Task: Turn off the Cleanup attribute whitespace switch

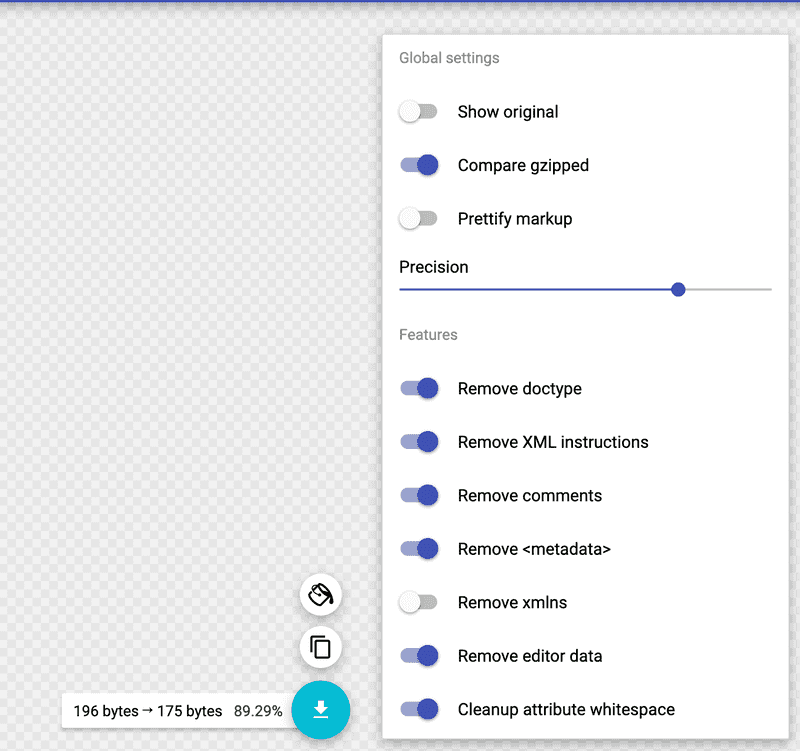Action: (x=419, y=709)
